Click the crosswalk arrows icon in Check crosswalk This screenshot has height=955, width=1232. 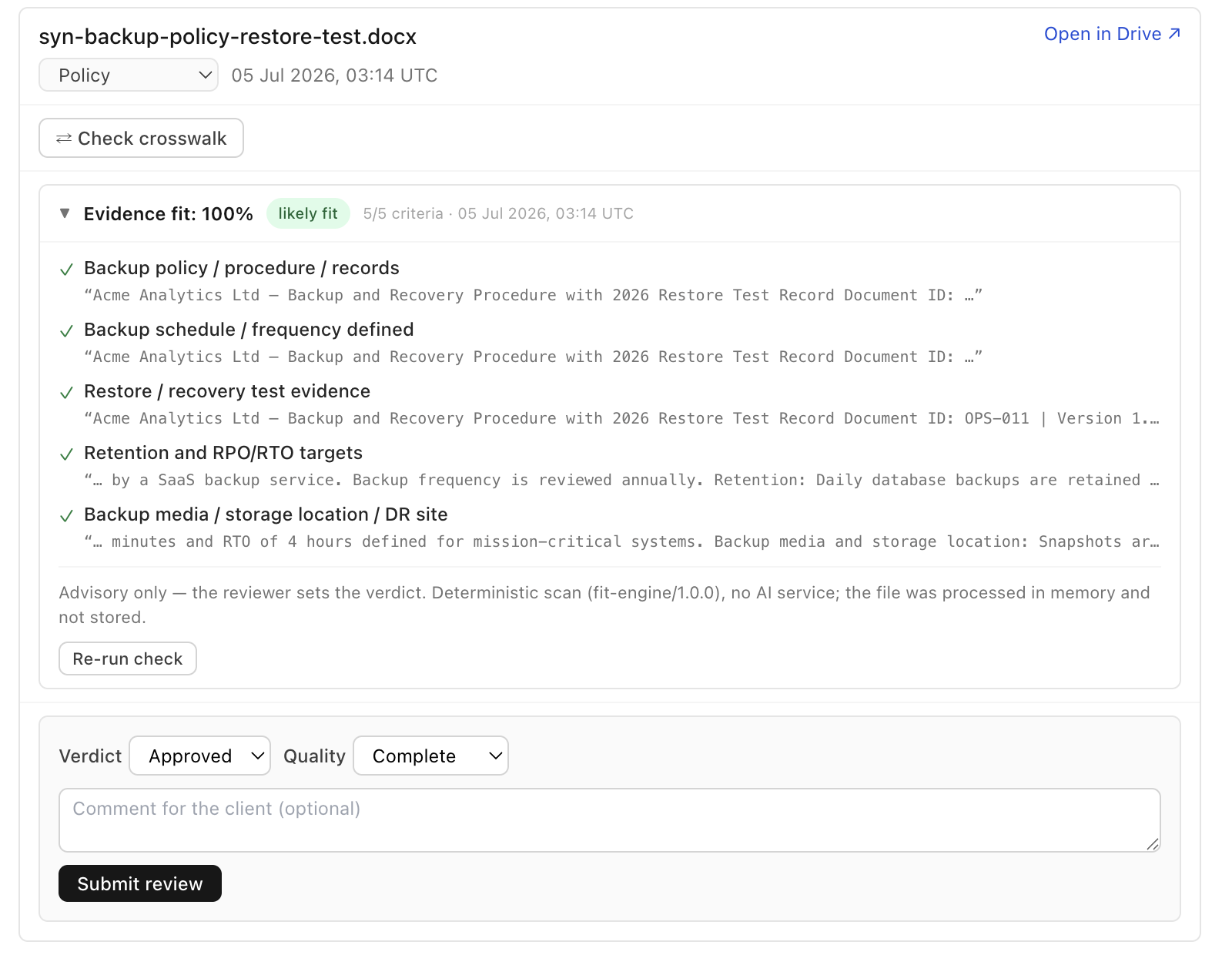[x=64, y=139]
